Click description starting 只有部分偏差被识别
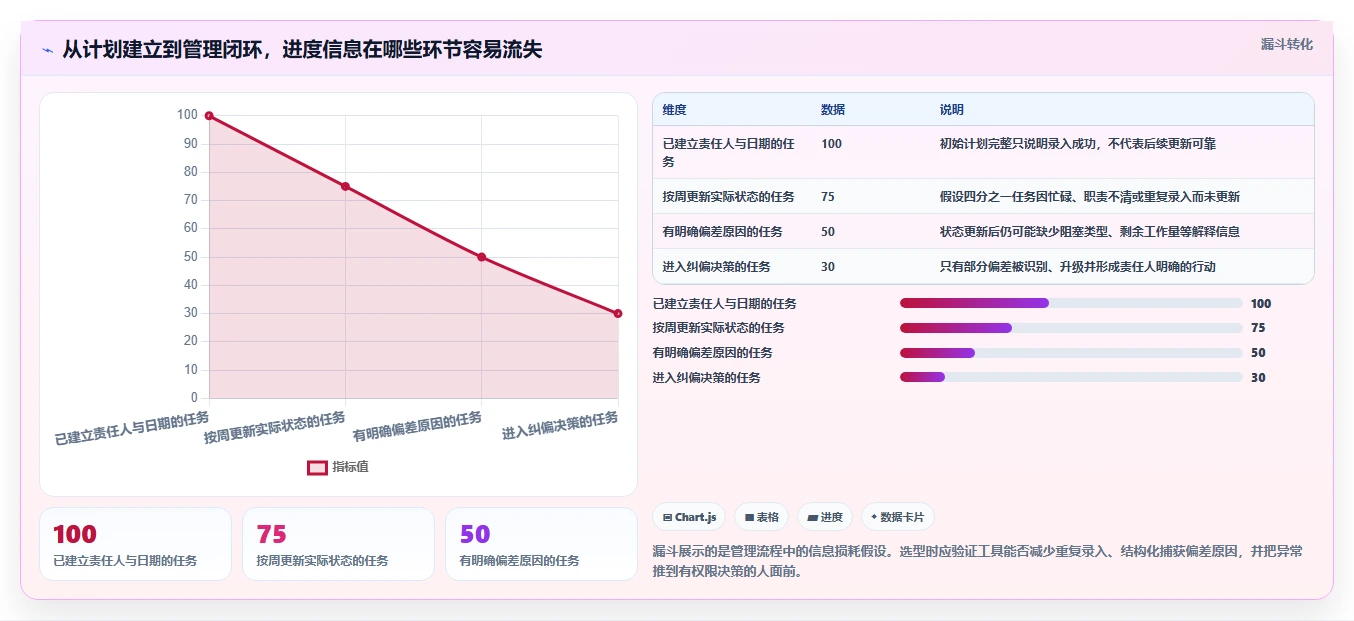1354x621 pixels. pyautogui.click(x=1077, y=266)
